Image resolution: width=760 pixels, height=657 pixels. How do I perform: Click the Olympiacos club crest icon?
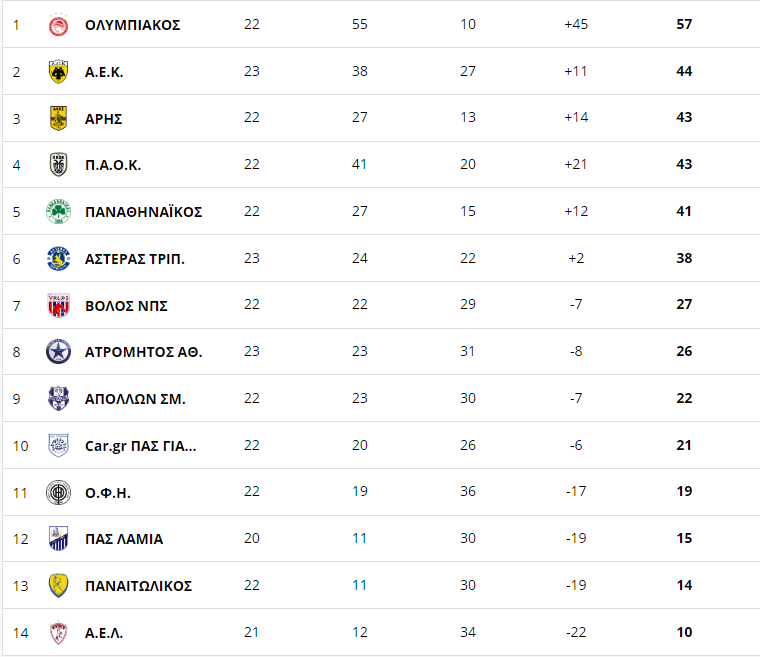pos(58,25)
